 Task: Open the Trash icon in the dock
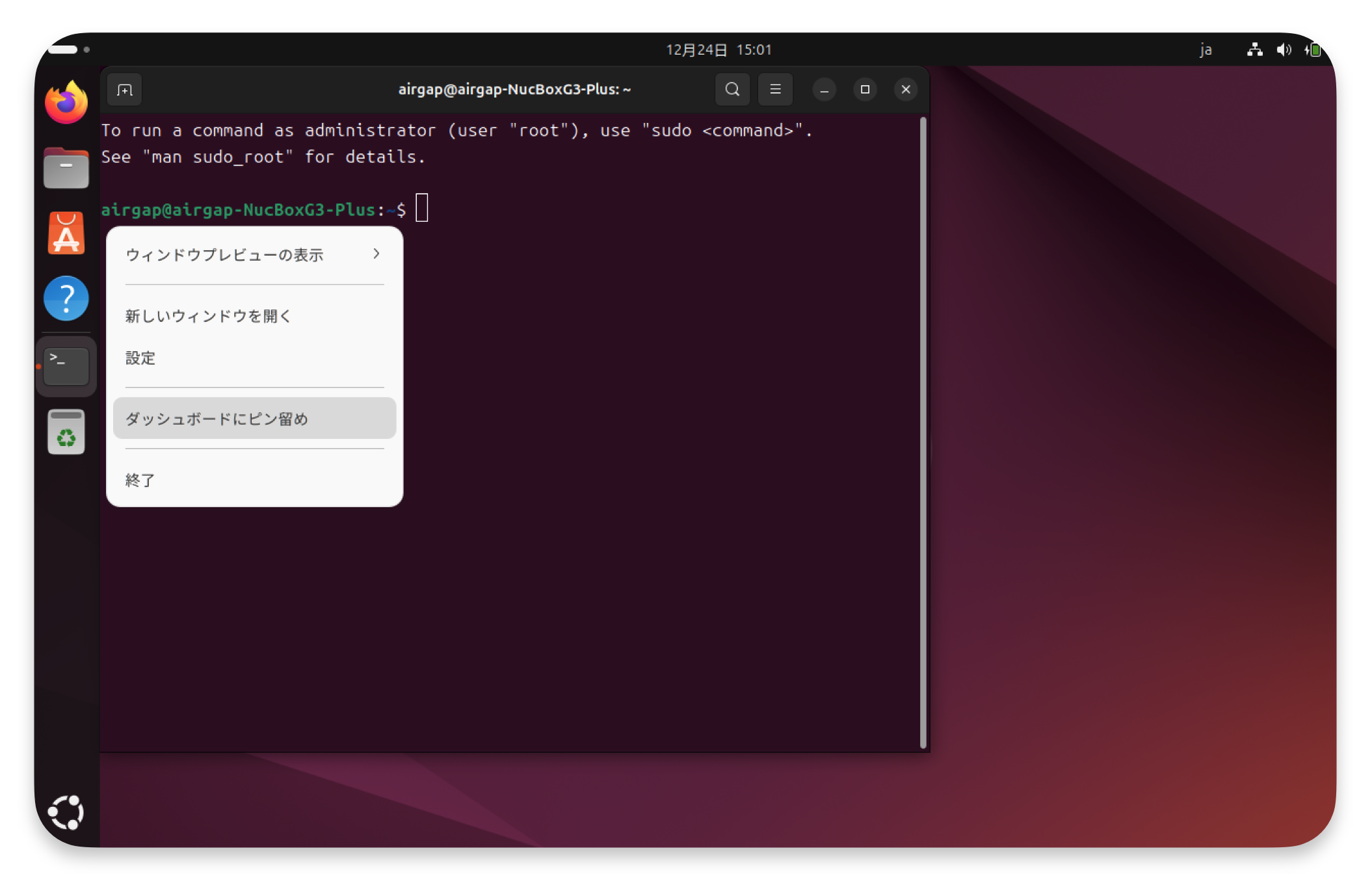pyautogui.click(x=66, y=432)
